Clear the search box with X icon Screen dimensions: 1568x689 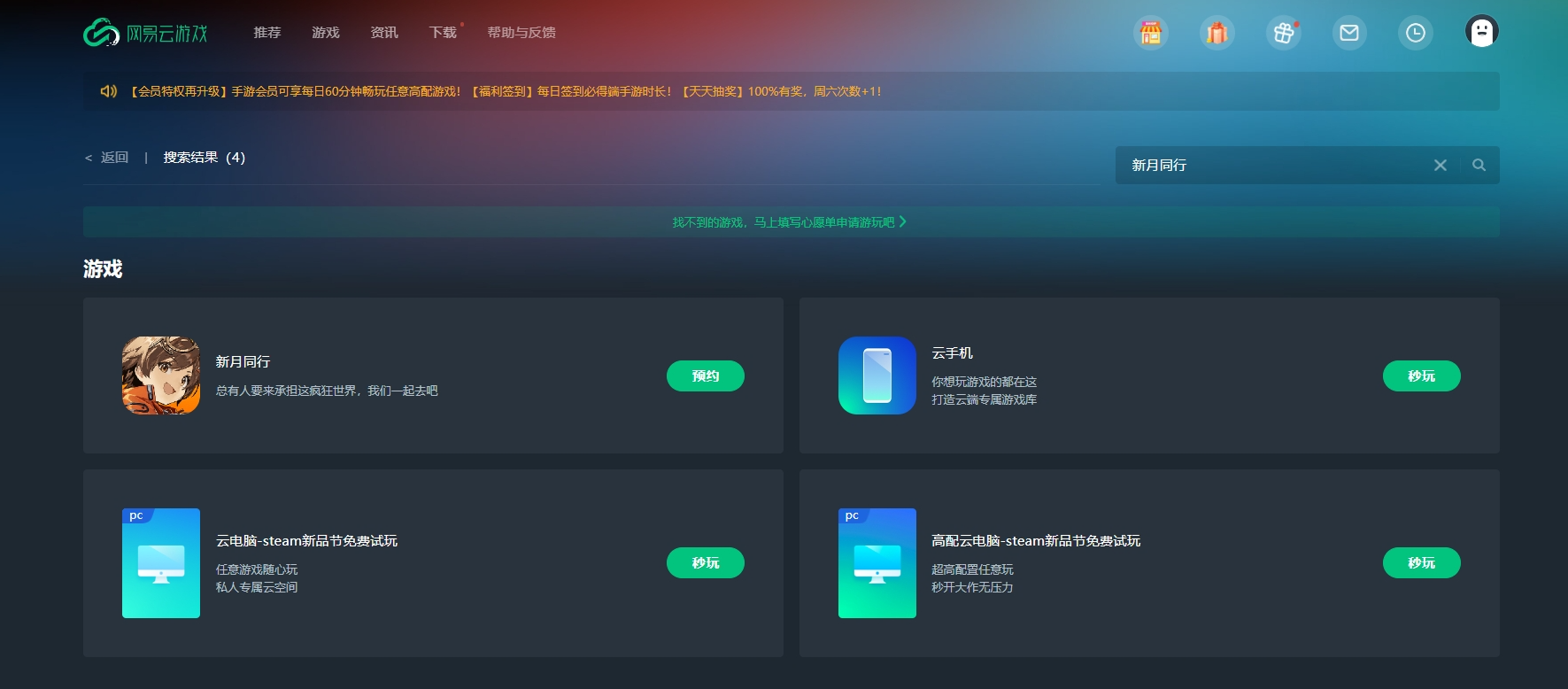click(x=1441, y=165)
